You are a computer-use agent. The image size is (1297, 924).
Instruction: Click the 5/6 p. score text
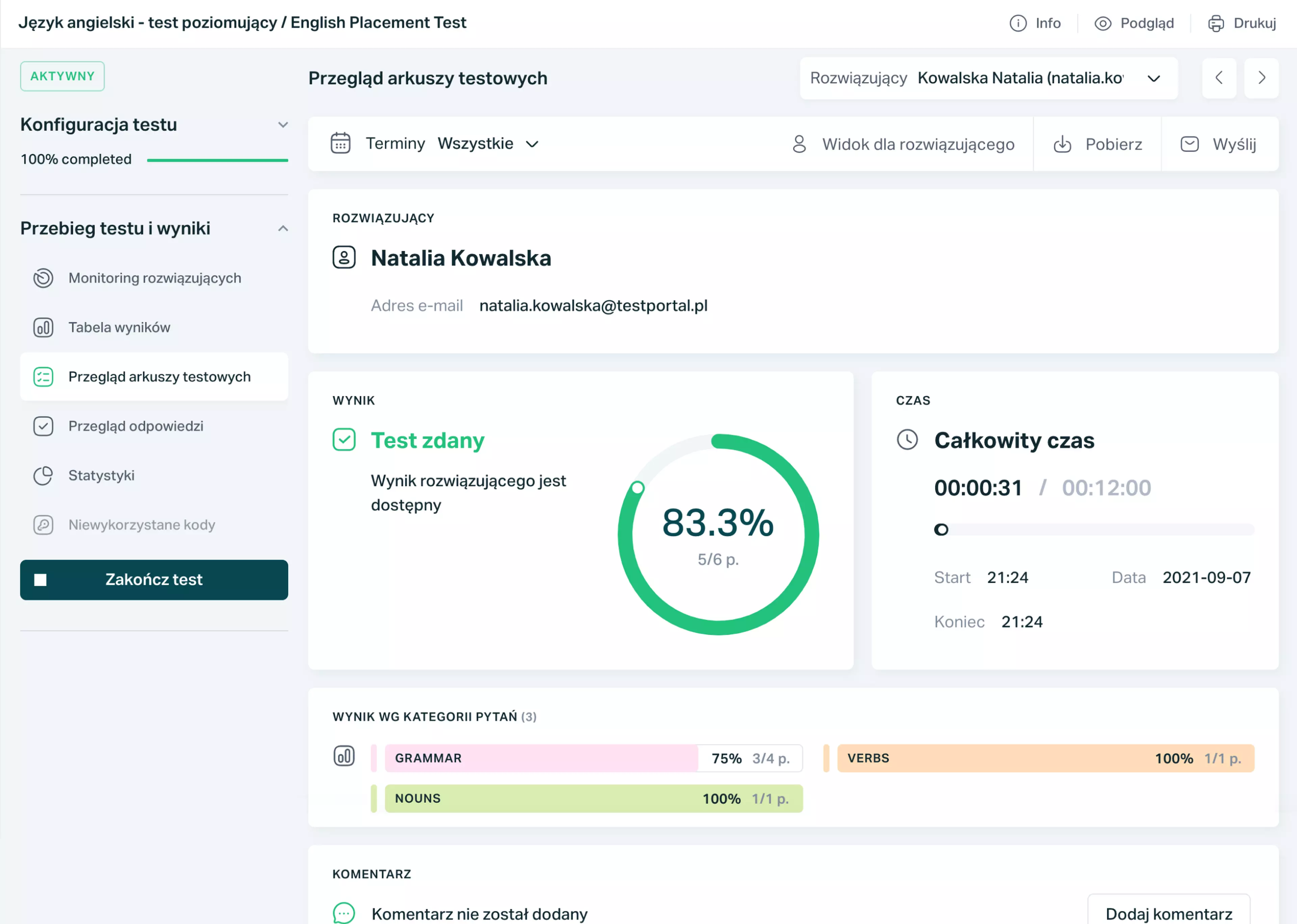(718, 560)
